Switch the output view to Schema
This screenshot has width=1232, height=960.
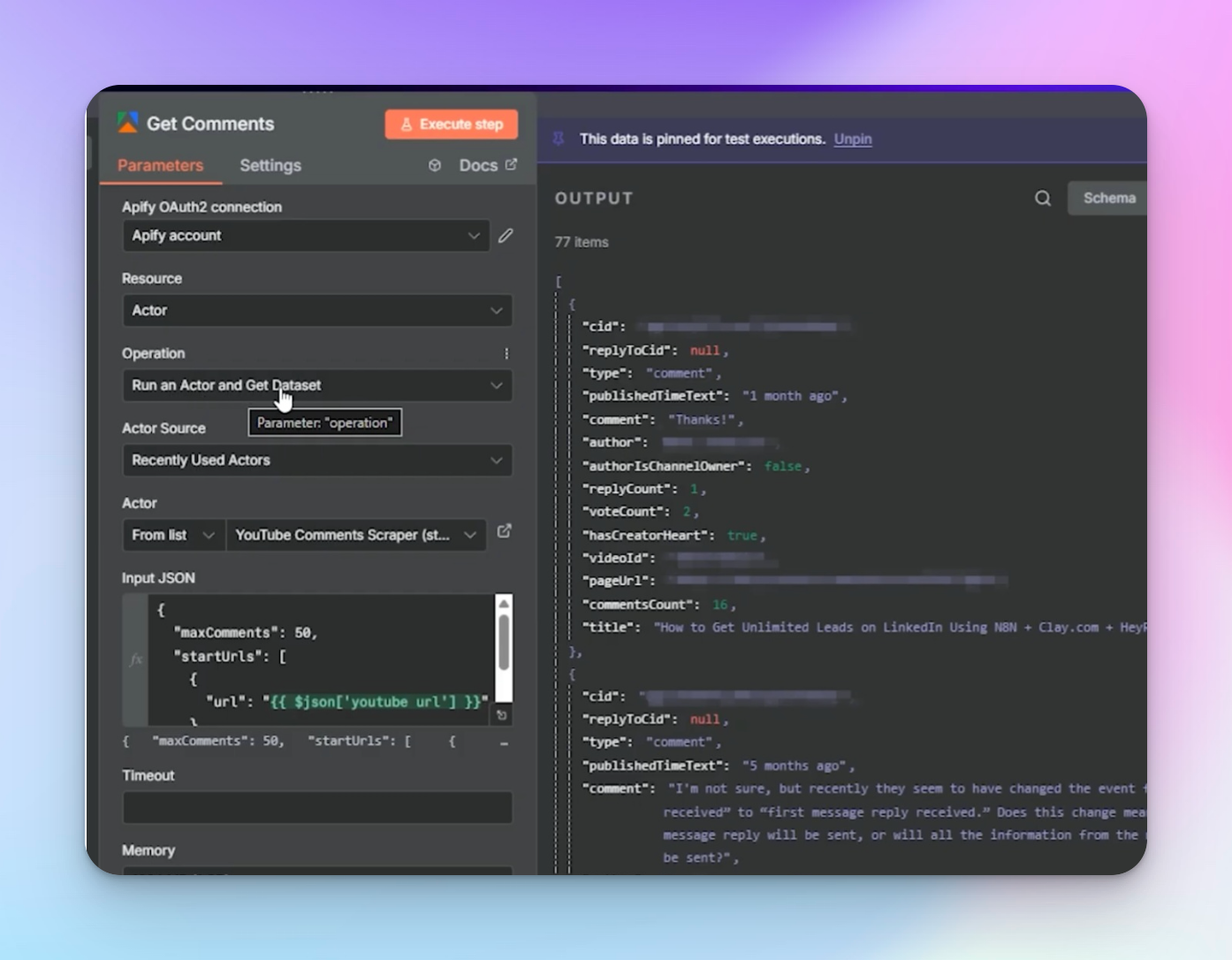pyautogui.click(x=1108, y=198)
